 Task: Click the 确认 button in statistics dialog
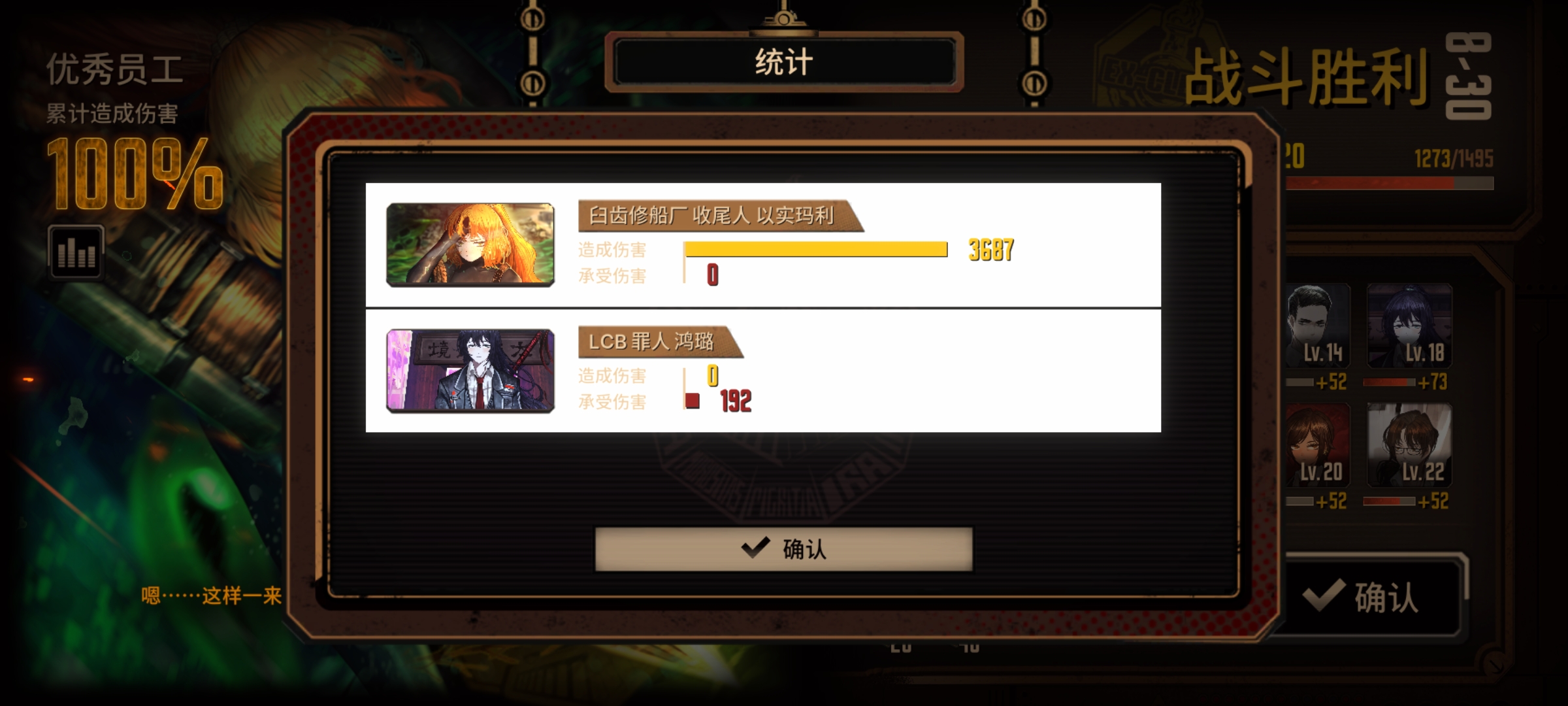[783, 549]
